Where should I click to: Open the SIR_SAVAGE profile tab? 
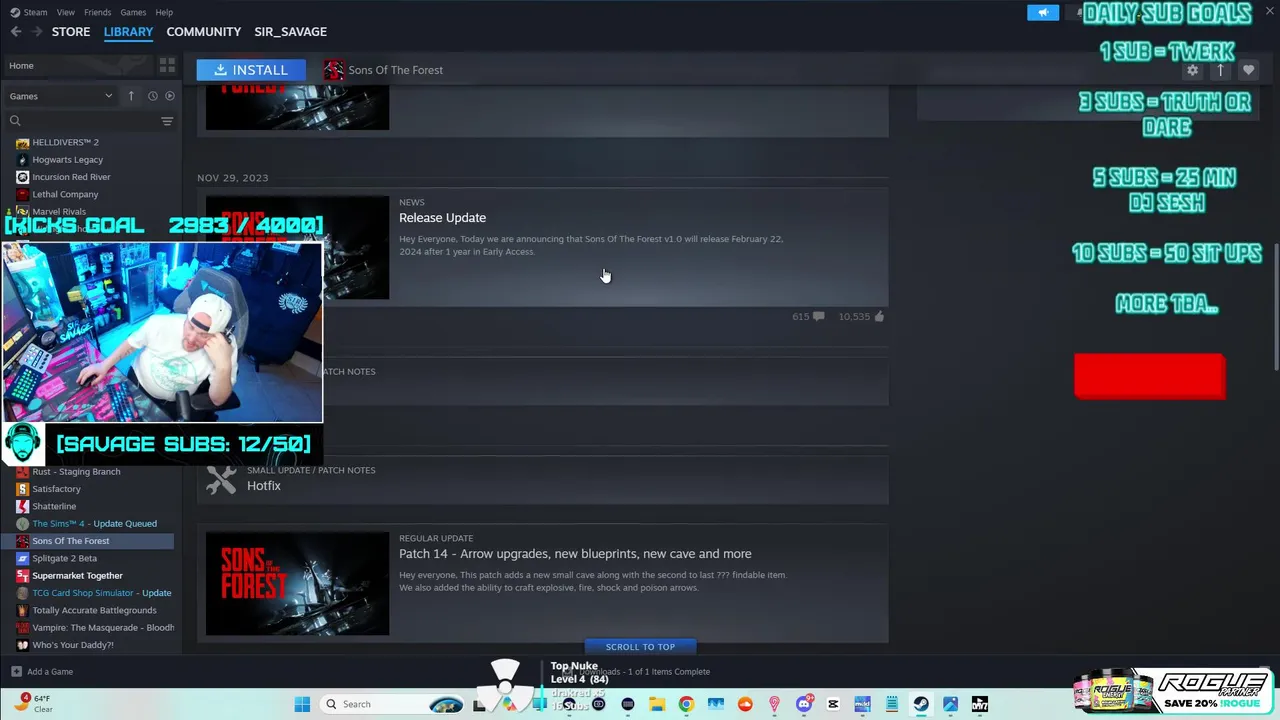[x=290, y=32]
